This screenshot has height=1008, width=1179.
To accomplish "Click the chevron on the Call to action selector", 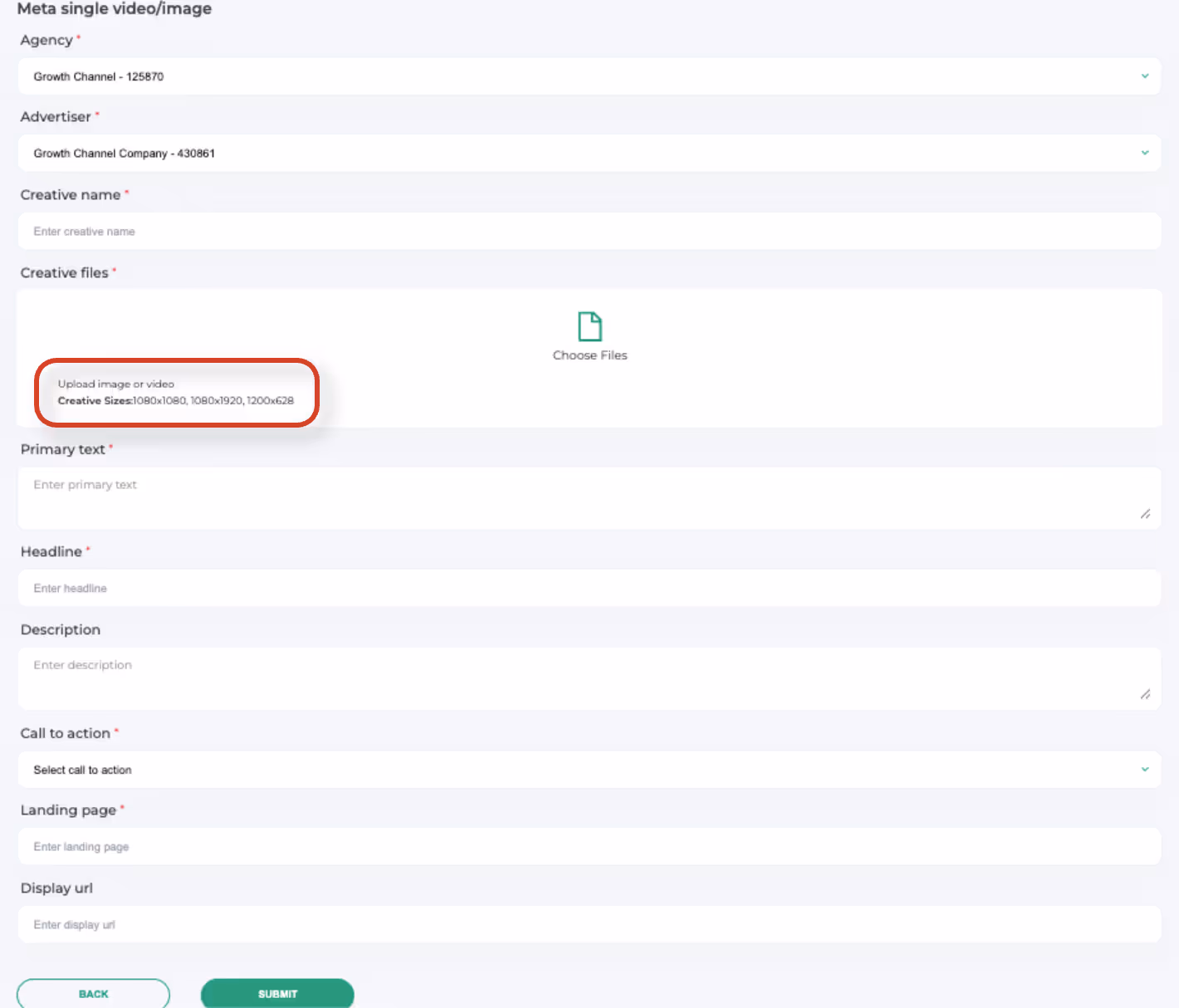I will pyautogui.click(x=1144, y=769).
